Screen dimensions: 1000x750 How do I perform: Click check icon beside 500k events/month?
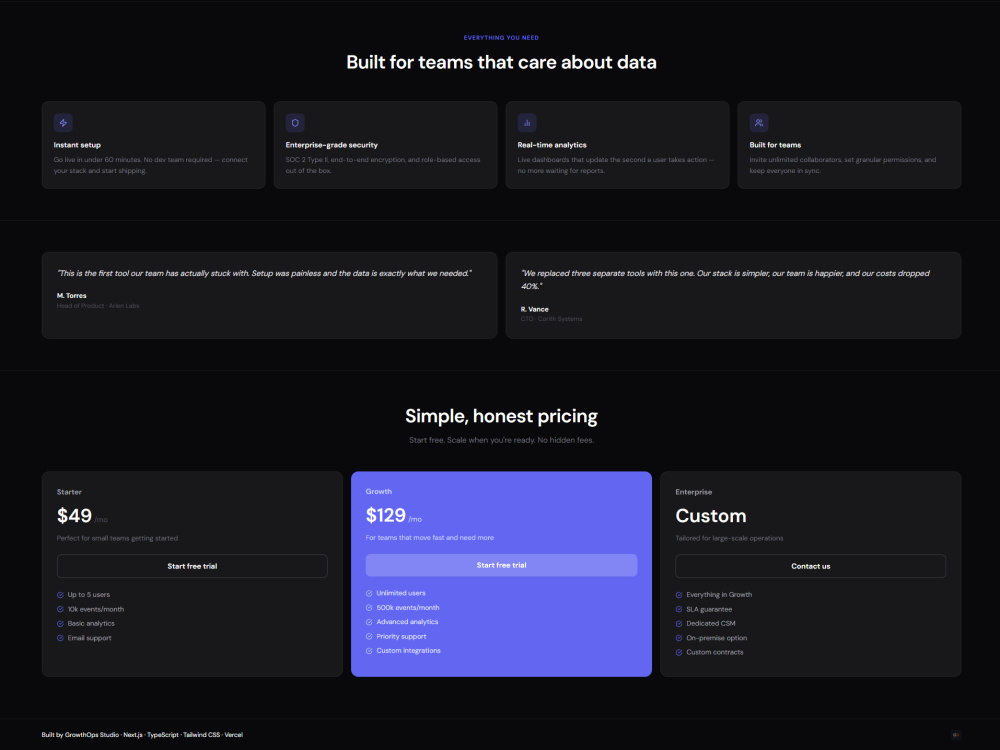369,608
